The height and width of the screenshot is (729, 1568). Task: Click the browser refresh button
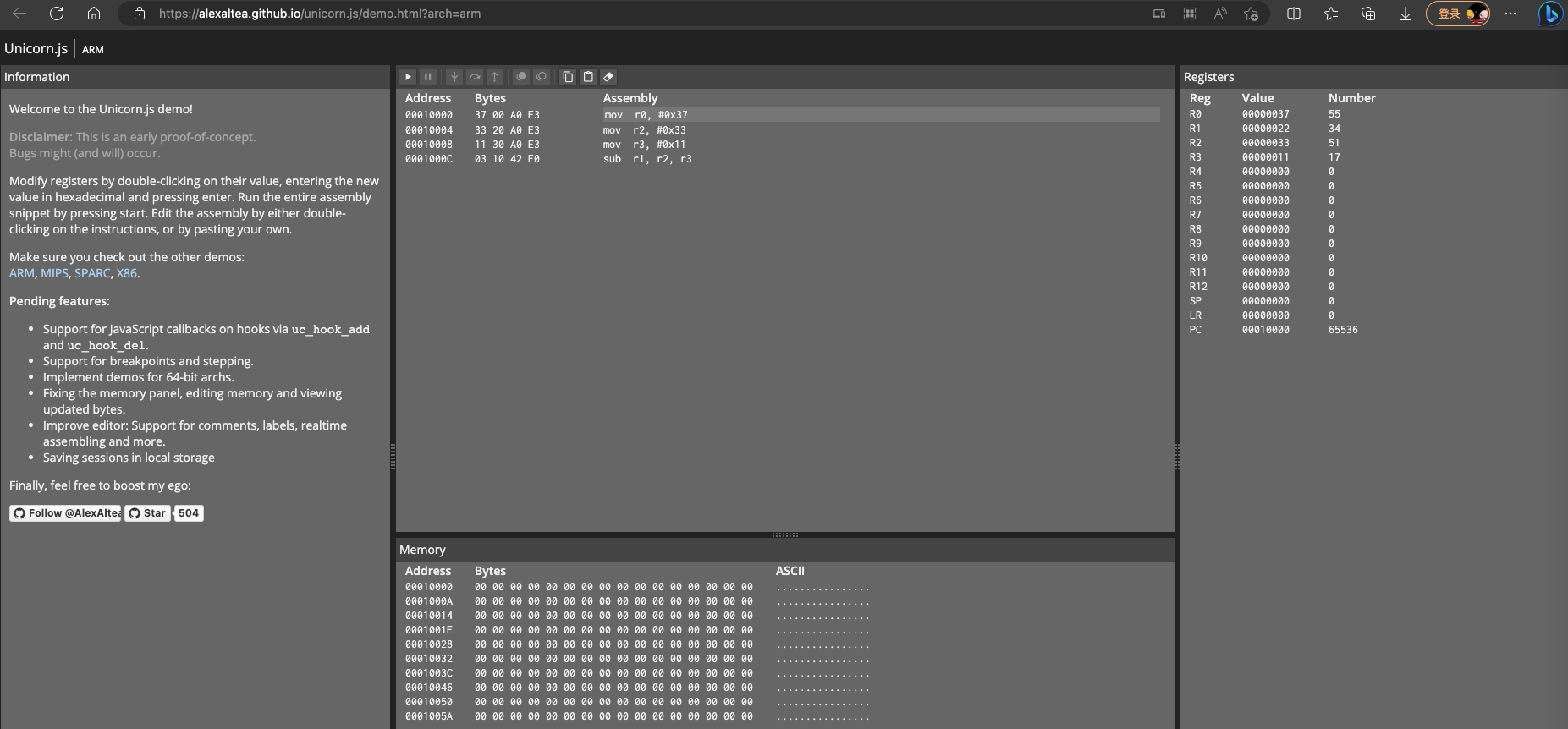57,14
